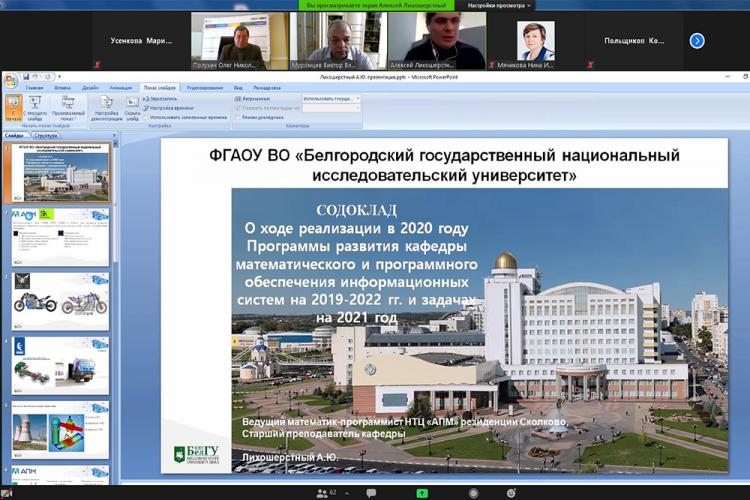Select slide 4 thumbnail with truck
Image resolution: width=750 pixels, height=500 pixels.
point(60,366)
